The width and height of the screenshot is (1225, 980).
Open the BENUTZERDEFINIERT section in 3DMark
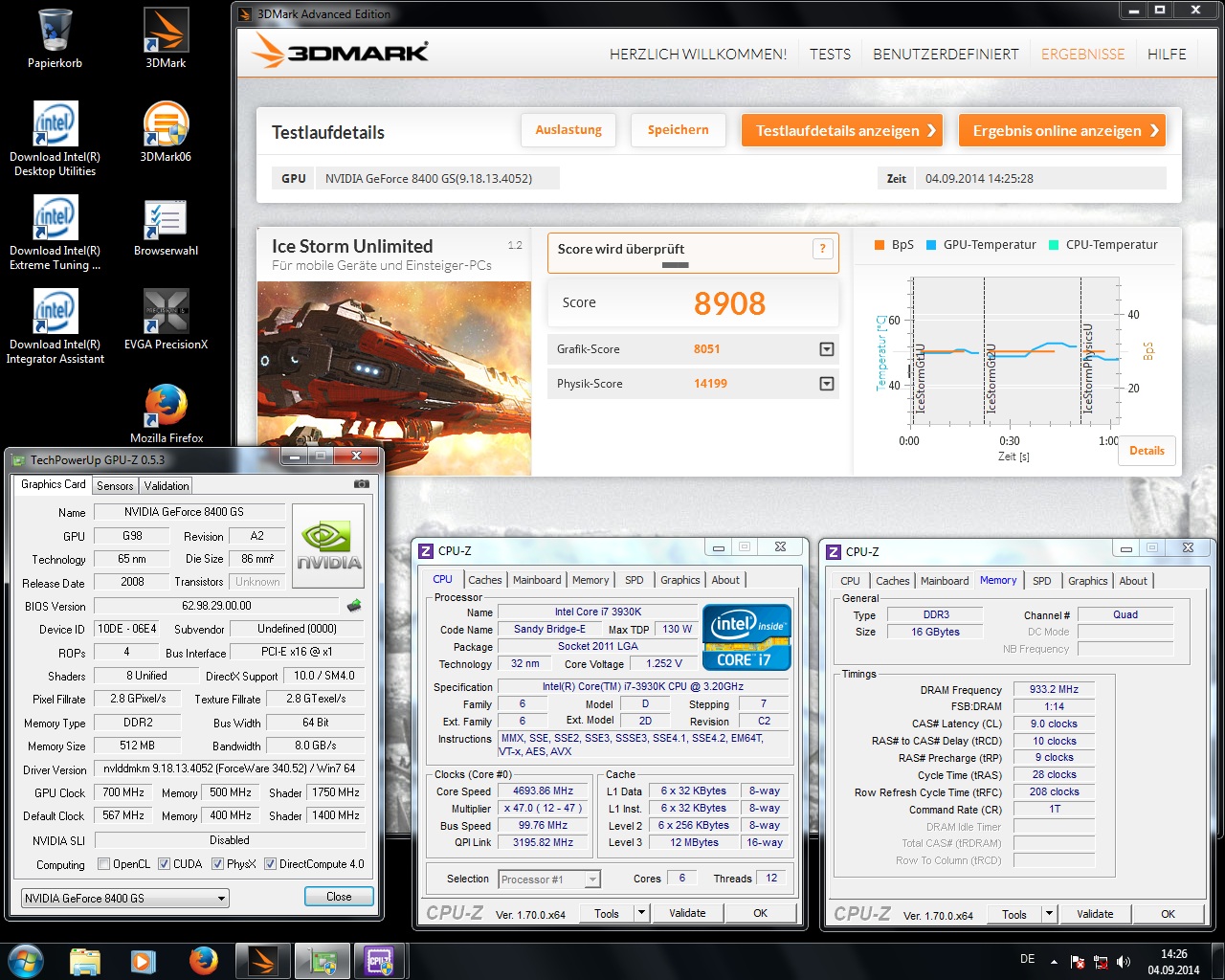946,55
